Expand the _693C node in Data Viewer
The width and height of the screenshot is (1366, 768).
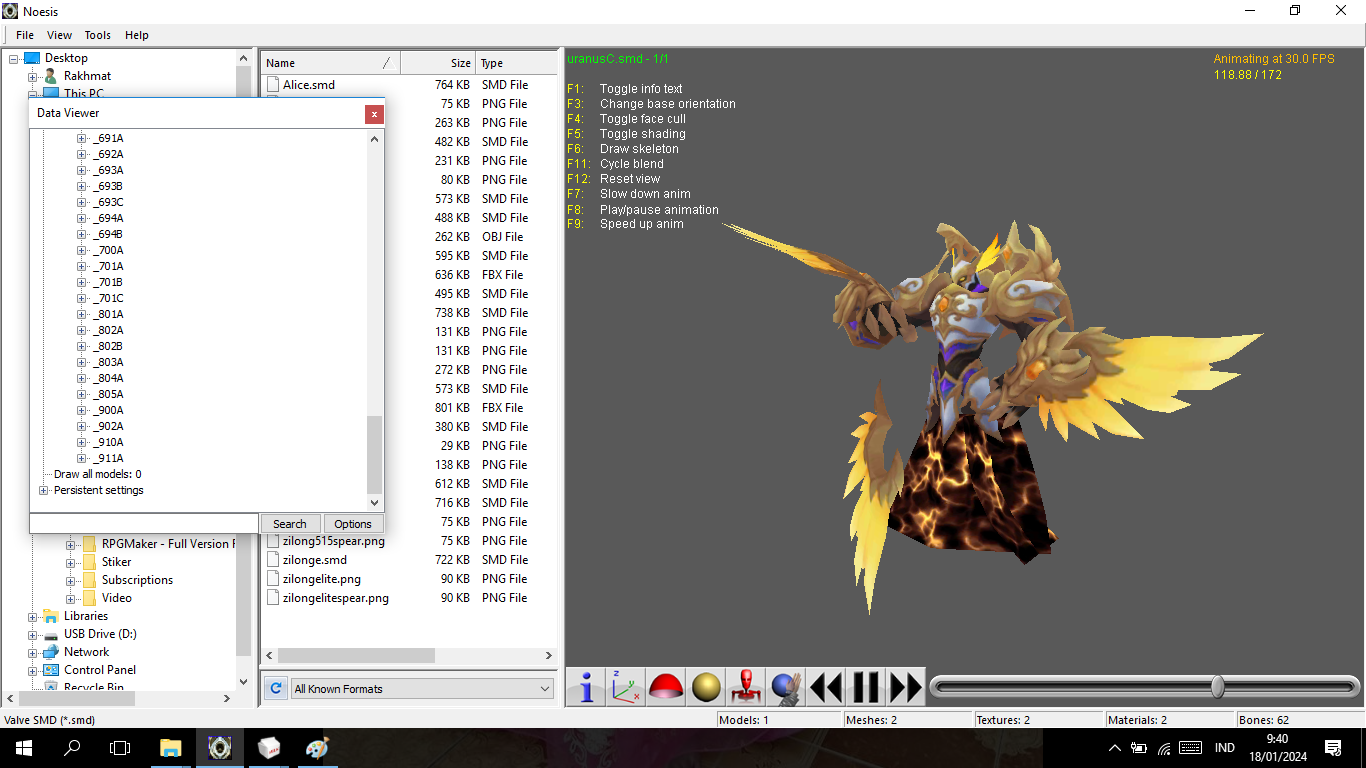point(82,202)
